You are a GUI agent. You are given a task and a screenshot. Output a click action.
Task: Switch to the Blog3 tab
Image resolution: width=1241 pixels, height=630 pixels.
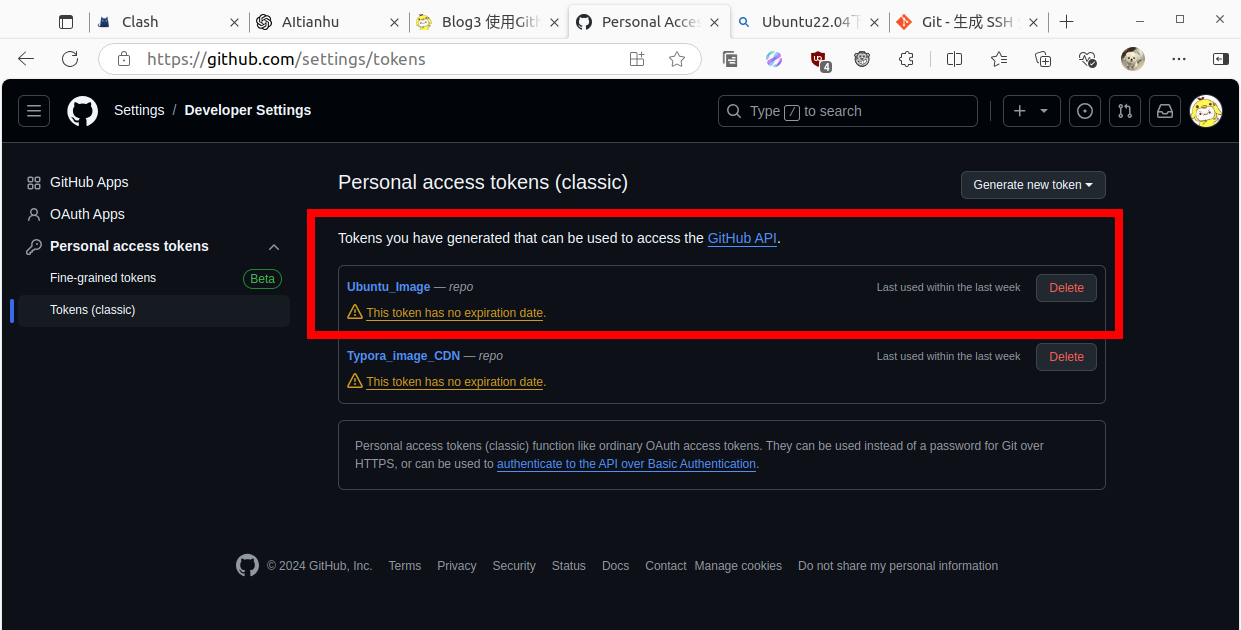click(488, 21)
